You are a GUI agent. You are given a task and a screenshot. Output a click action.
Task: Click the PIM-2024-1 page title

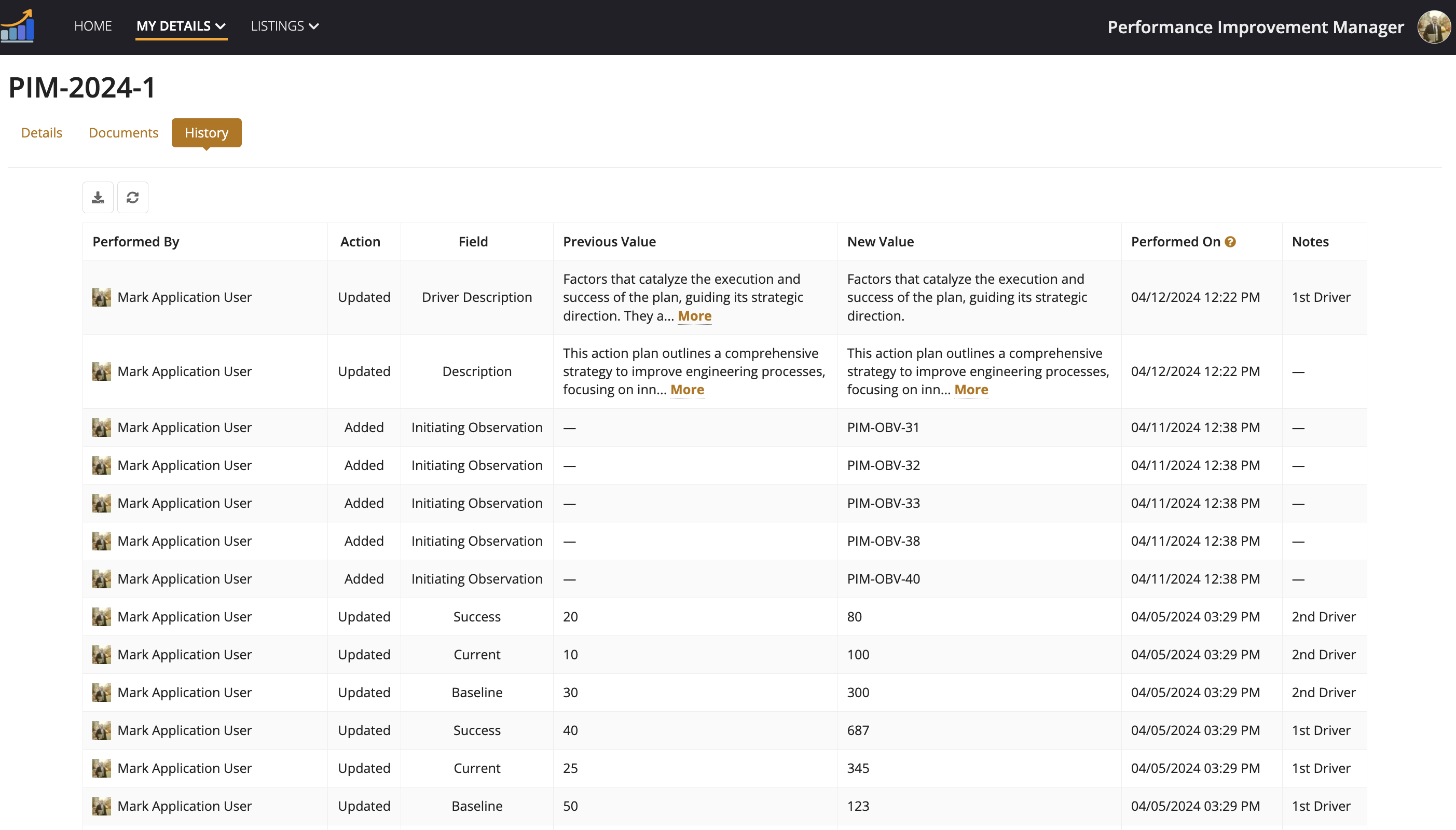[x=82, y=88]
